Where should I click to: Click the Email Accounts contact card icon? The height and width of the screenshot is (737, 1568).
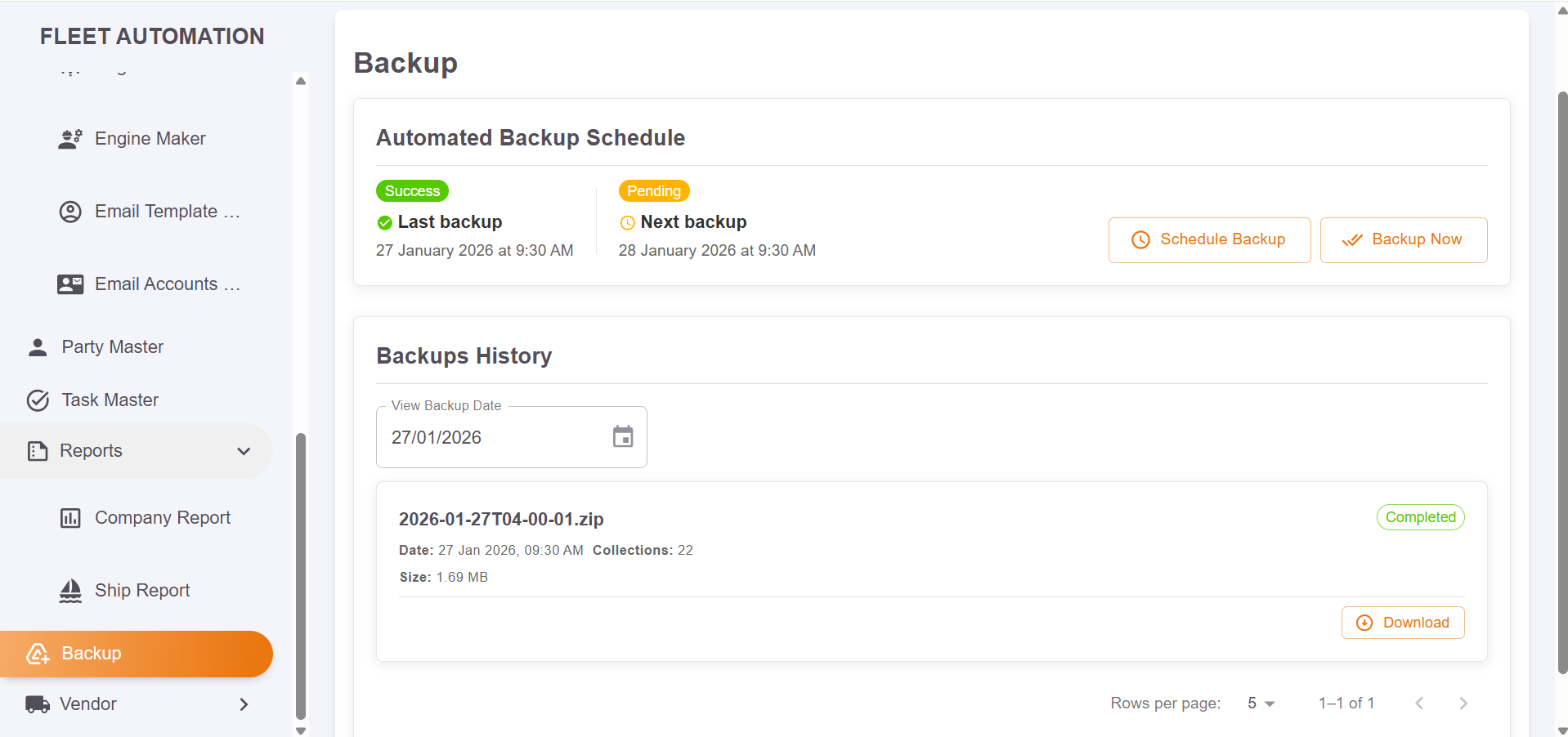[x=70, y=284]
